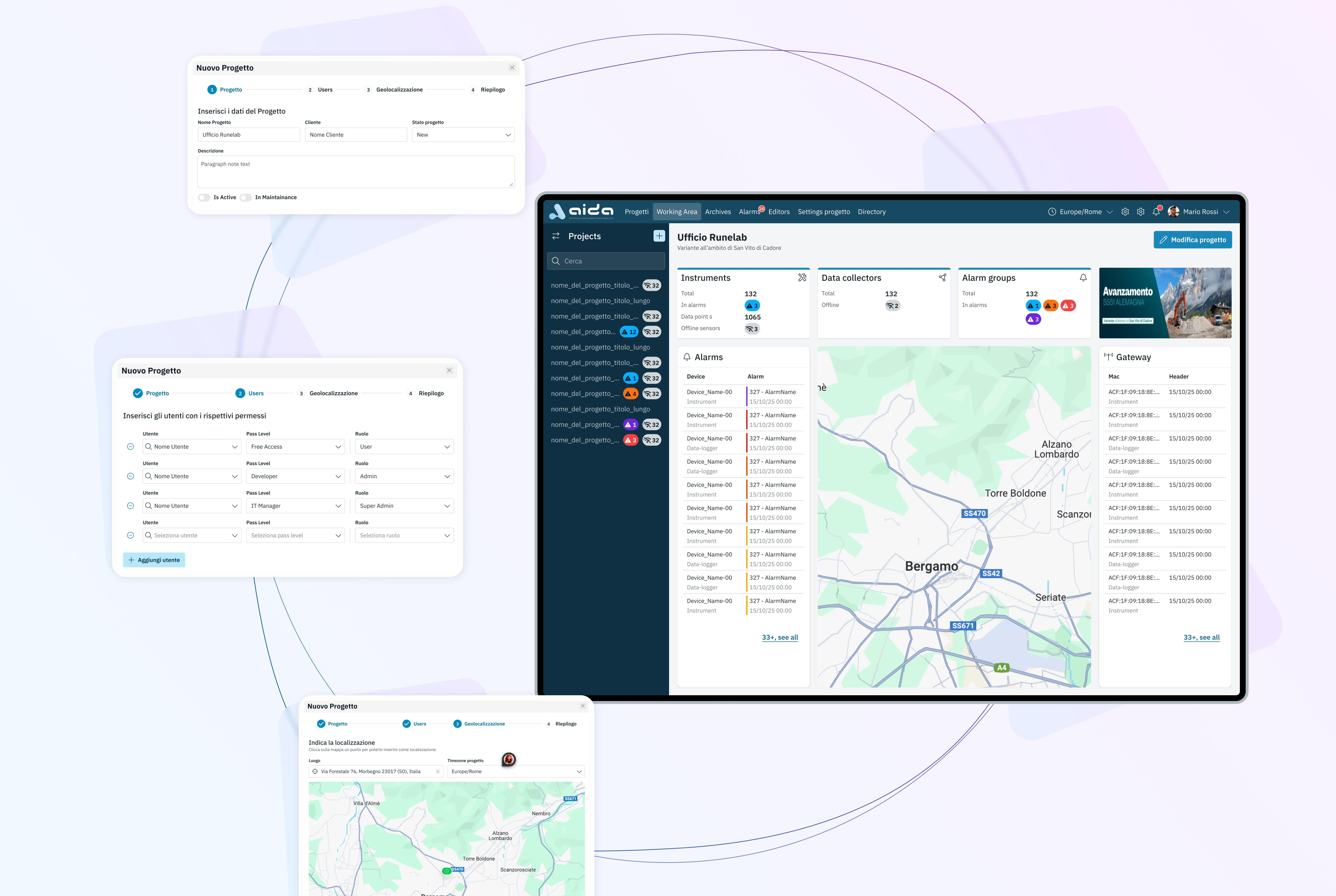Click the Nome Progetto field with Ufficio Runelab
This screenshot has width=1336, height=896.
pos(249,135)
